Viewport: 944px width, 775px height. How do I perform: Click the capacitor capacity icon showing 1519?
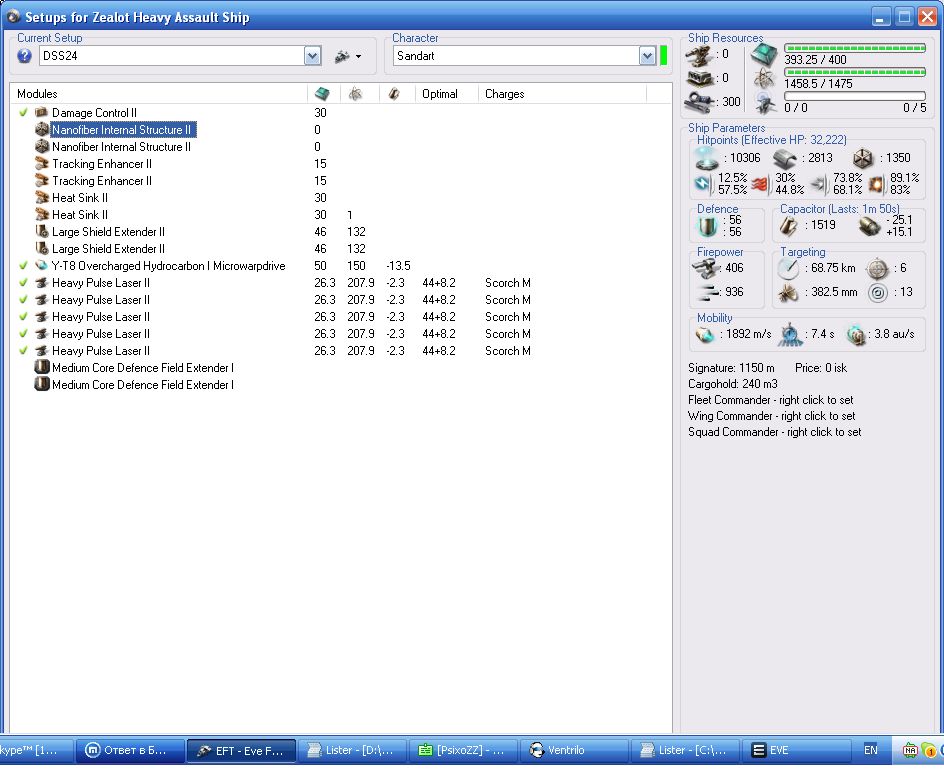point(789,226)
